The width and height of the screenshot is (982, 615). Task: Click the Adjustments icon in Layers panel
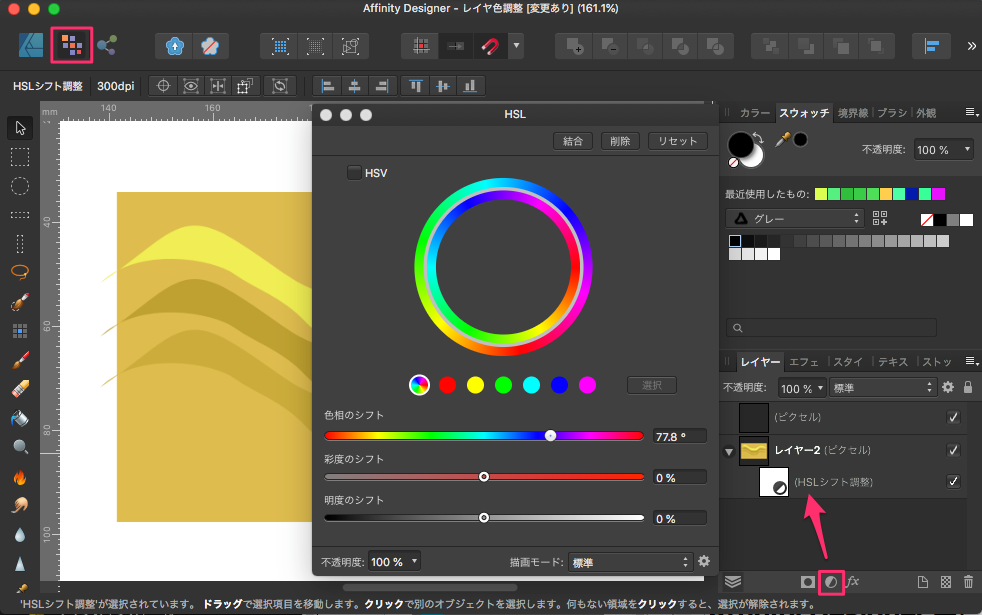coord(830,581)
